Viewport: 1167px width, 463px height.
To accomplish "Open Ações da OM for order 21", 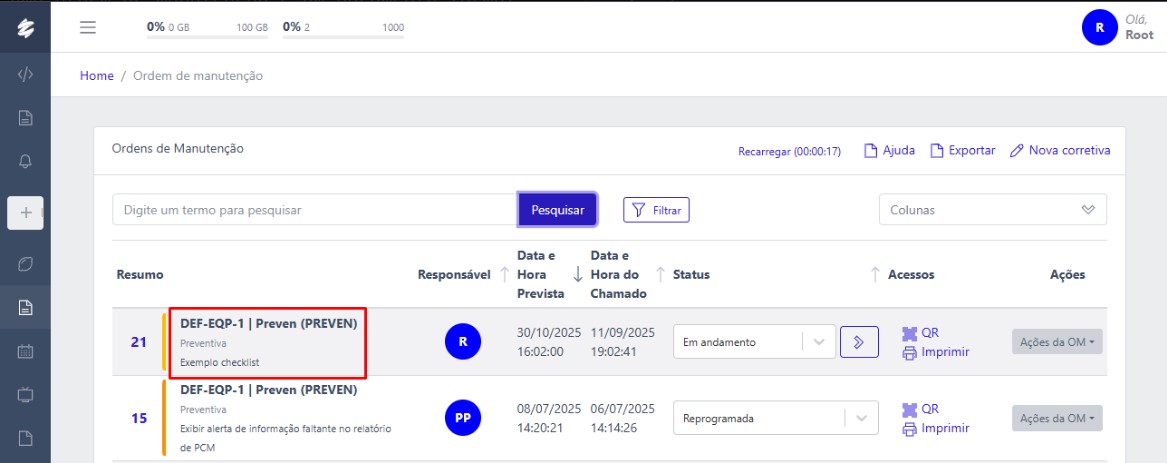I will pyautogui.click(x=1057, y=342).
